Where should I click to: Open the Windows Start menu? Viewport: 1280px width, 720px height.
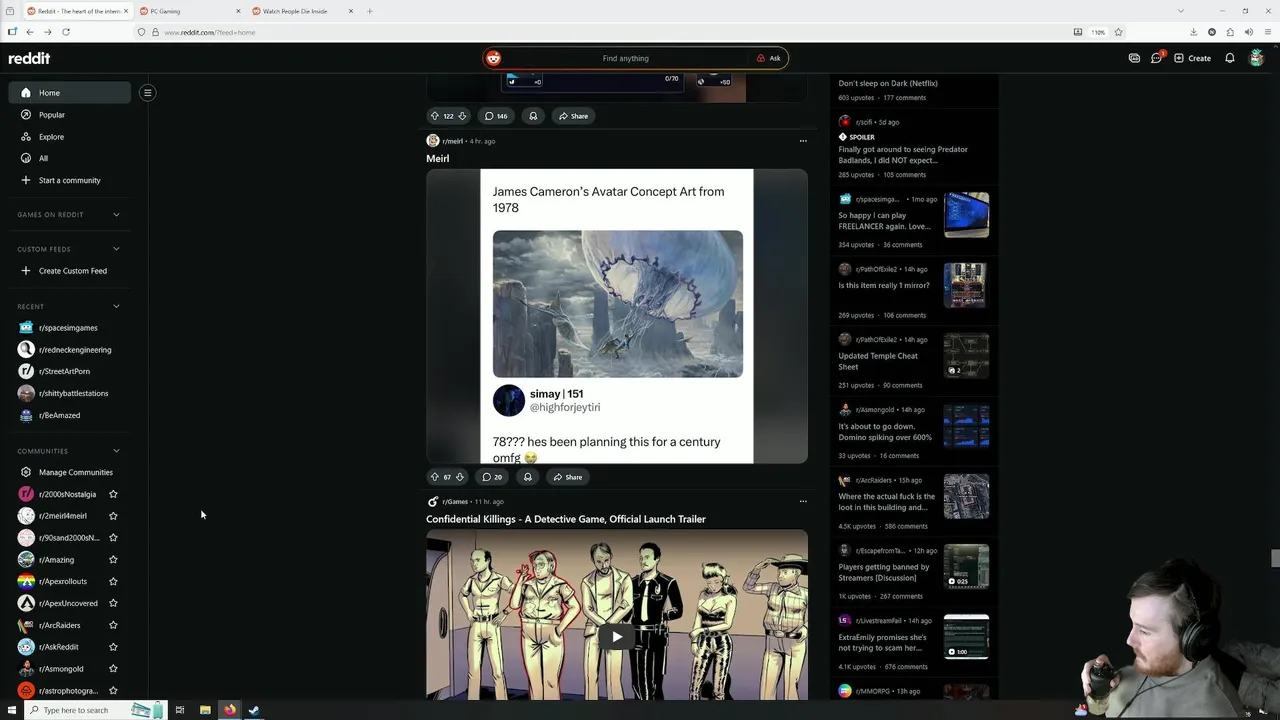12,710
